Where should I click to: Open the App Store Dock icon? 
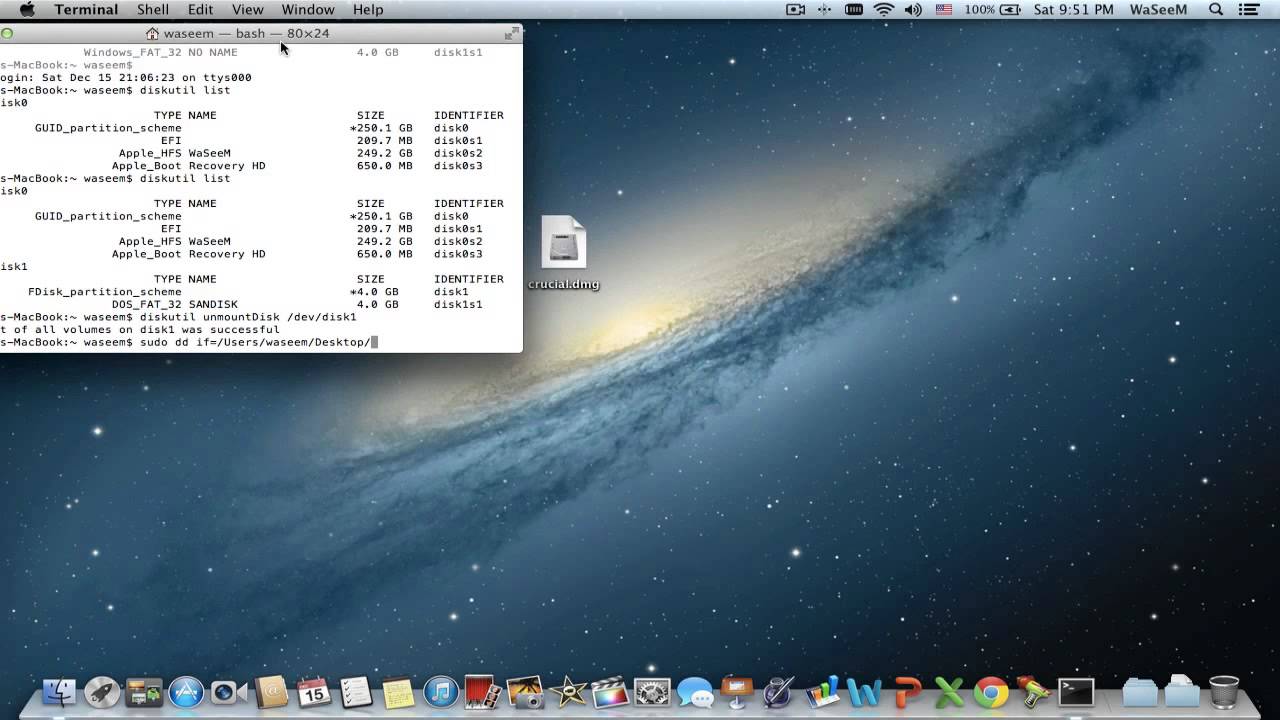[x=186, y=691]
